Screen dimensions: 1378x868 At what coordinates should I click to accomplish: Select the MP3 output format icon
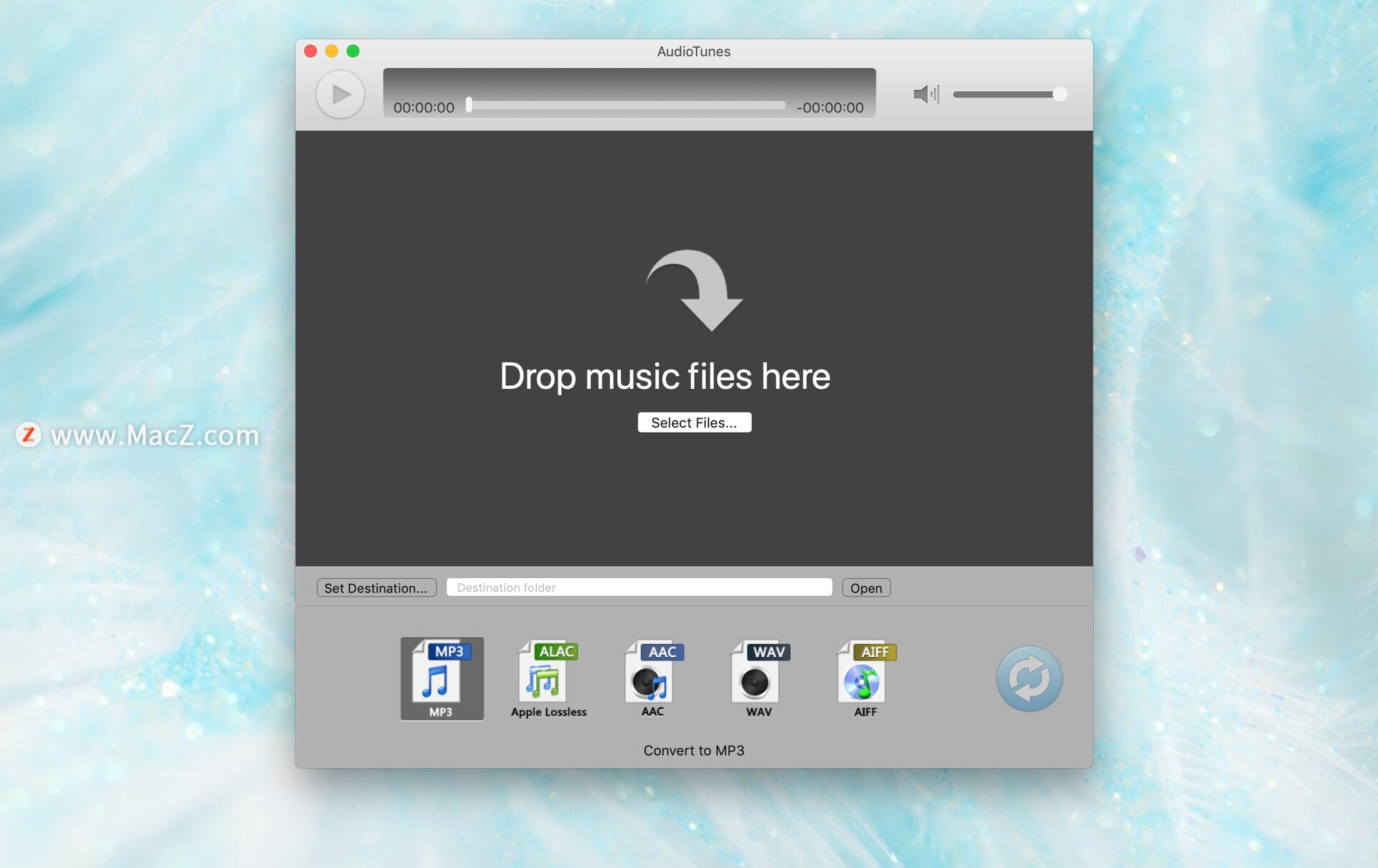click(x=441, y=678)
